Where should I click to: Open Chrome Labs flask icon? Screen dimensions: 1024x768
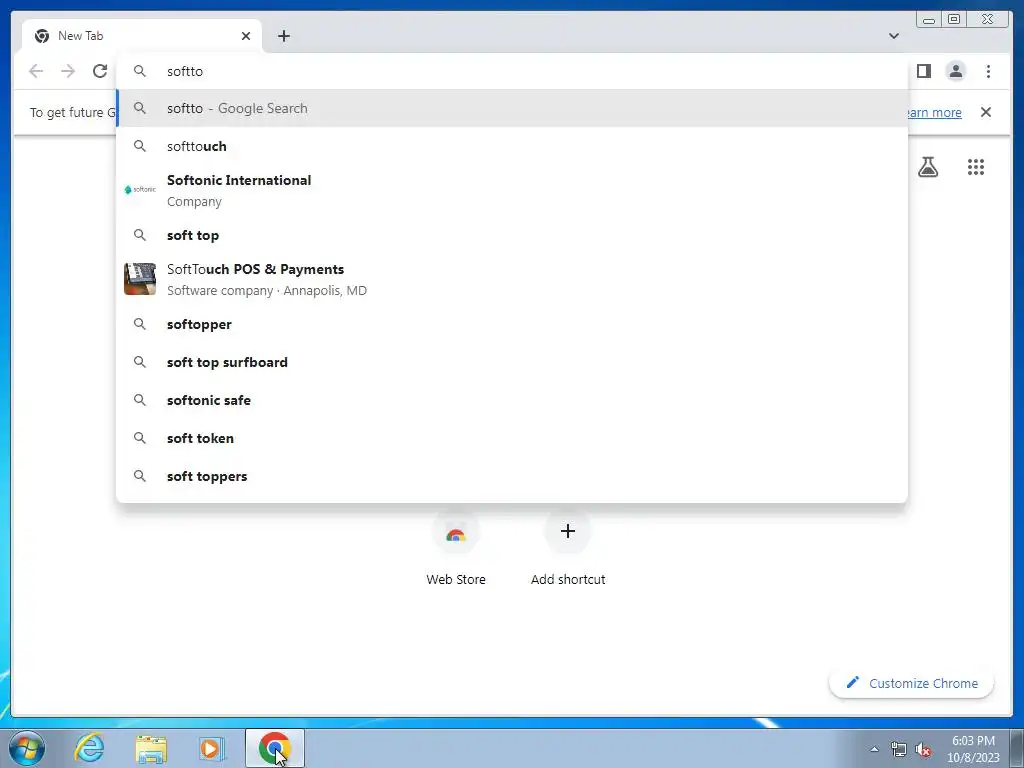pos(927,167)
